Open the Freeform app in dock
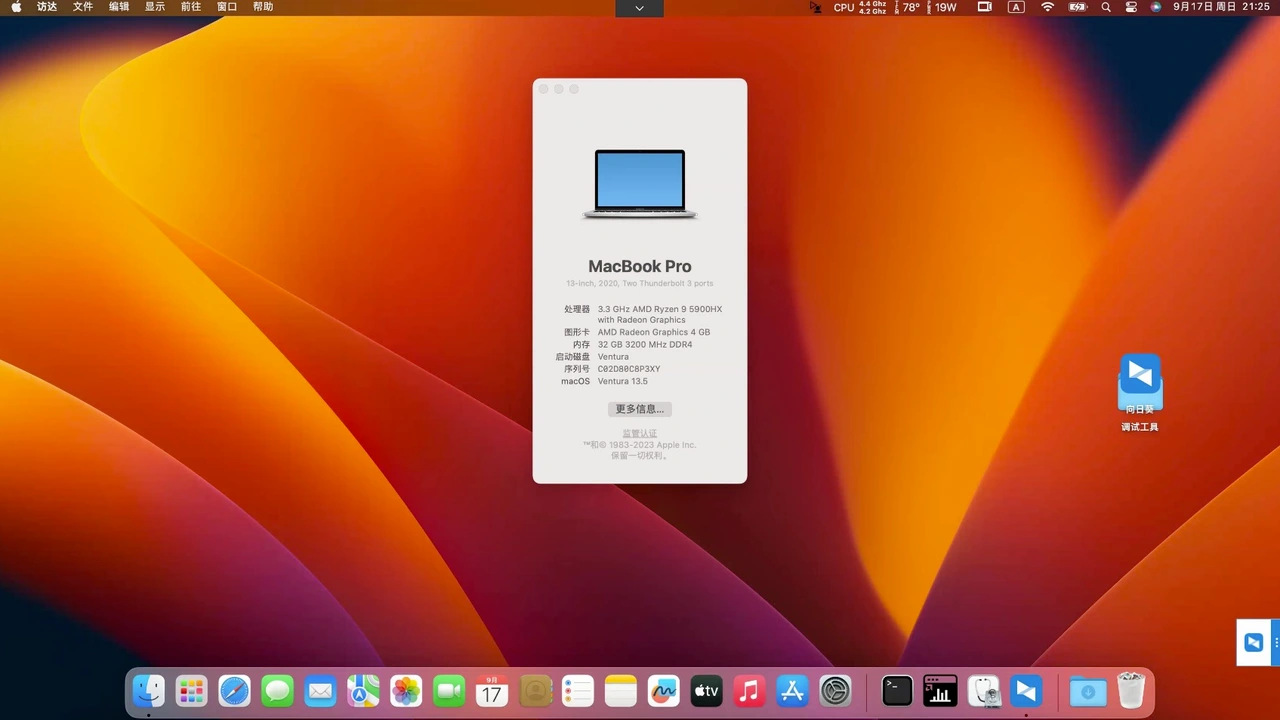The width and height of the screenshot is (1280, 720). pos(663,691)
